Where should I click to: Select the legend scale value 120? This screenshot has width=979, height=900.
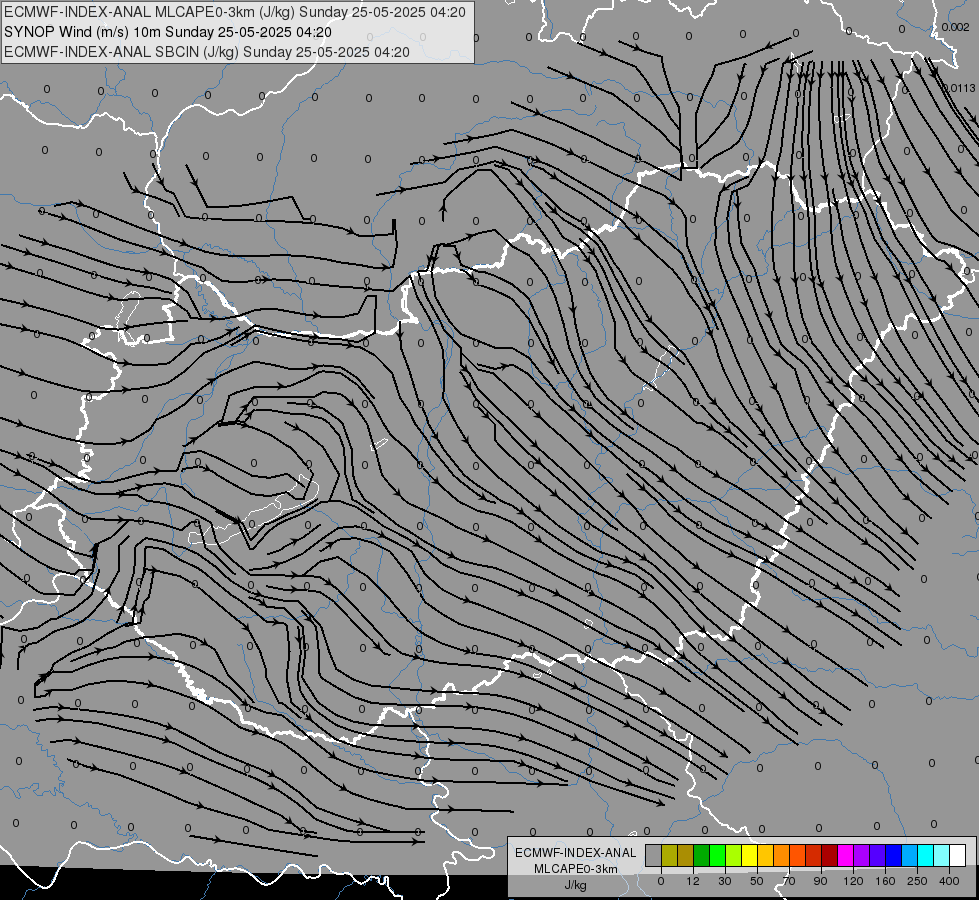tap(854, 881)
